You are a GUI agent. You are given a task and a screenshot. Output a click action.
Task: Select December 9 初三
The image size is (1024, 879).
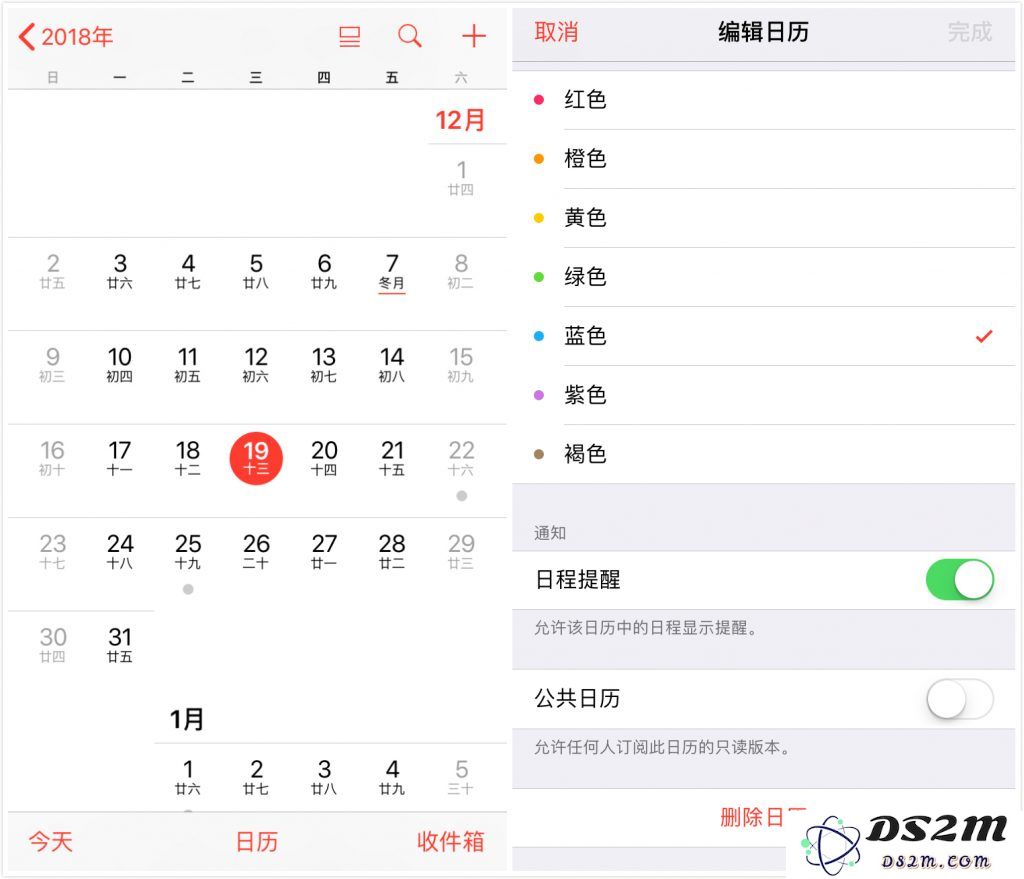(52, 364)
